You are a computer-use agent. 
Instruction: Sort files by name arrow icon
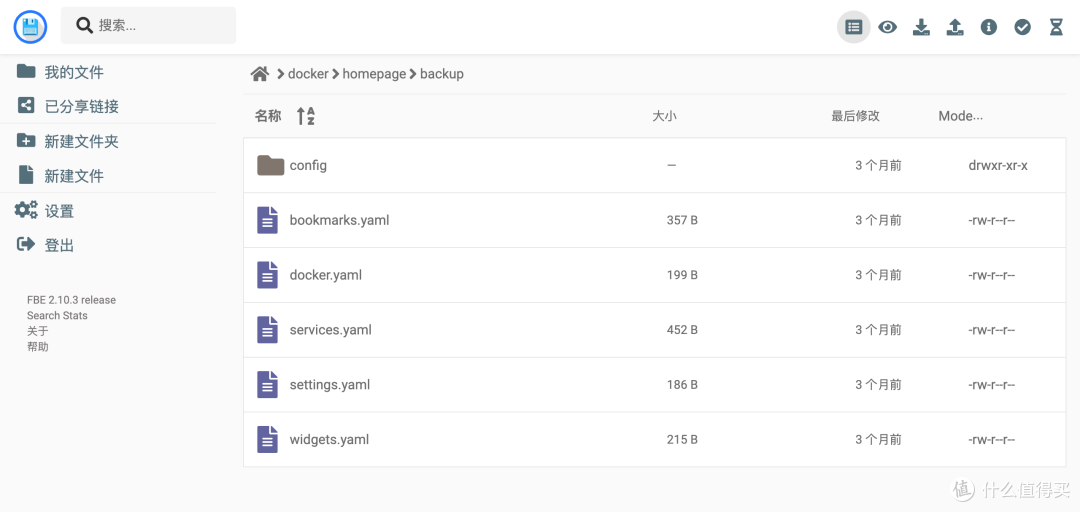click(x=306, y=116)
